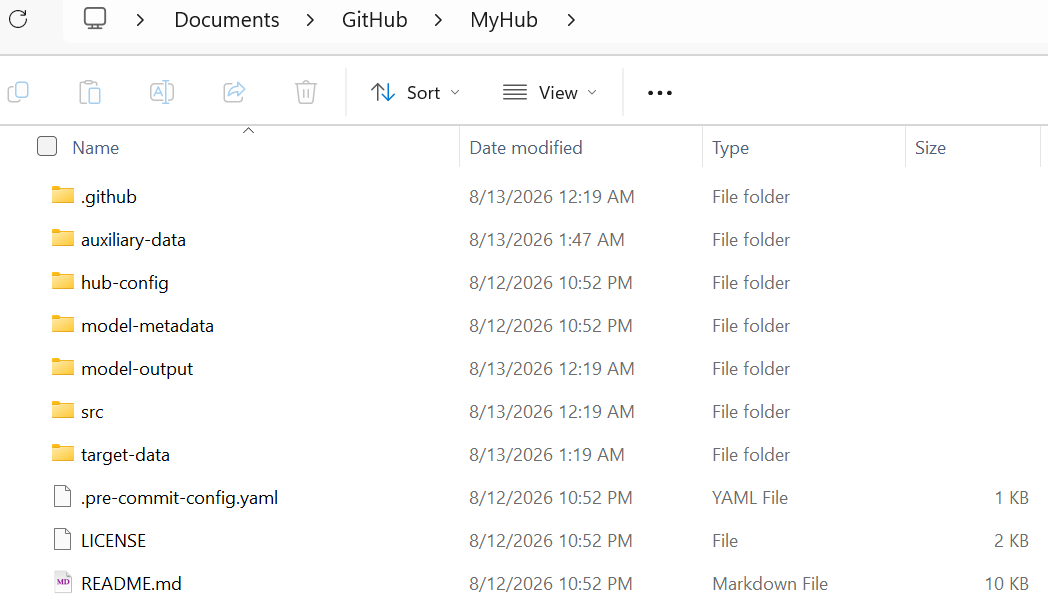Image resolution: width=1048 pixels, height=616 pixels.
Task: Click the Share icon in toolbar
Action: pos(234,92)
